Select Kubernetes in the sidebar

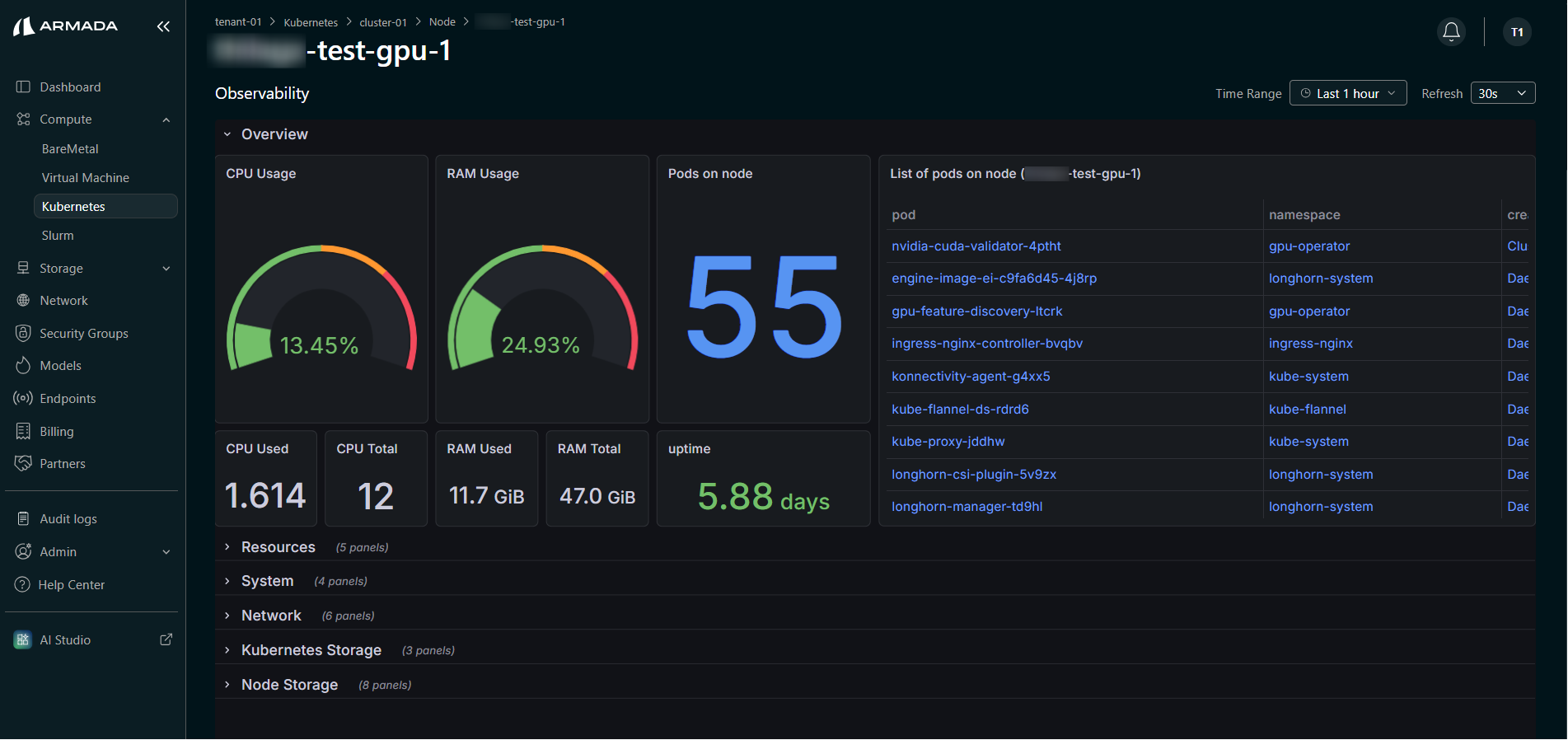coord(105,207)
